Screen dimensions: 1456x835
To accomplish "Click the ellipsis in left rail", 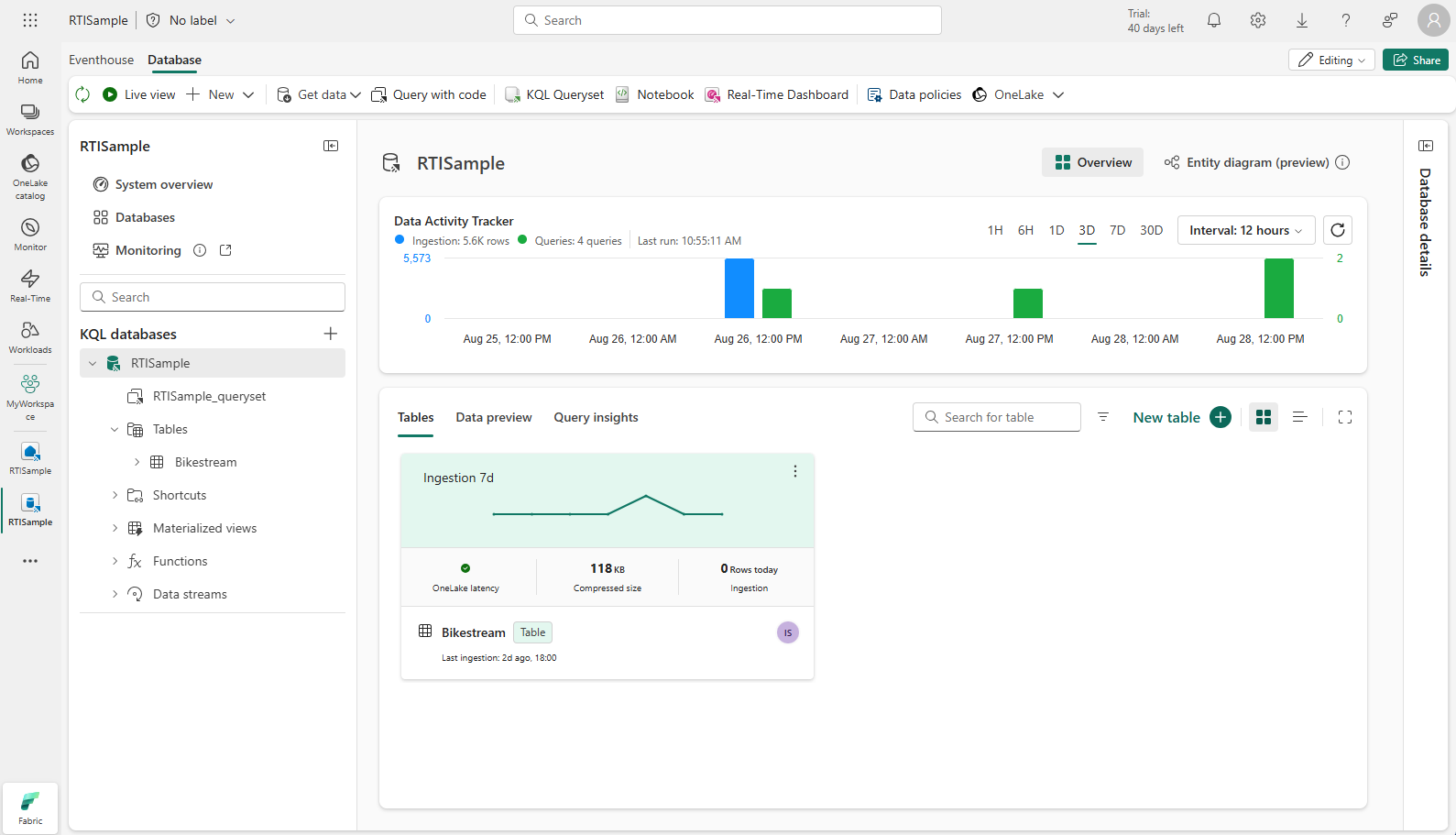I will click(x=30, y=561).
